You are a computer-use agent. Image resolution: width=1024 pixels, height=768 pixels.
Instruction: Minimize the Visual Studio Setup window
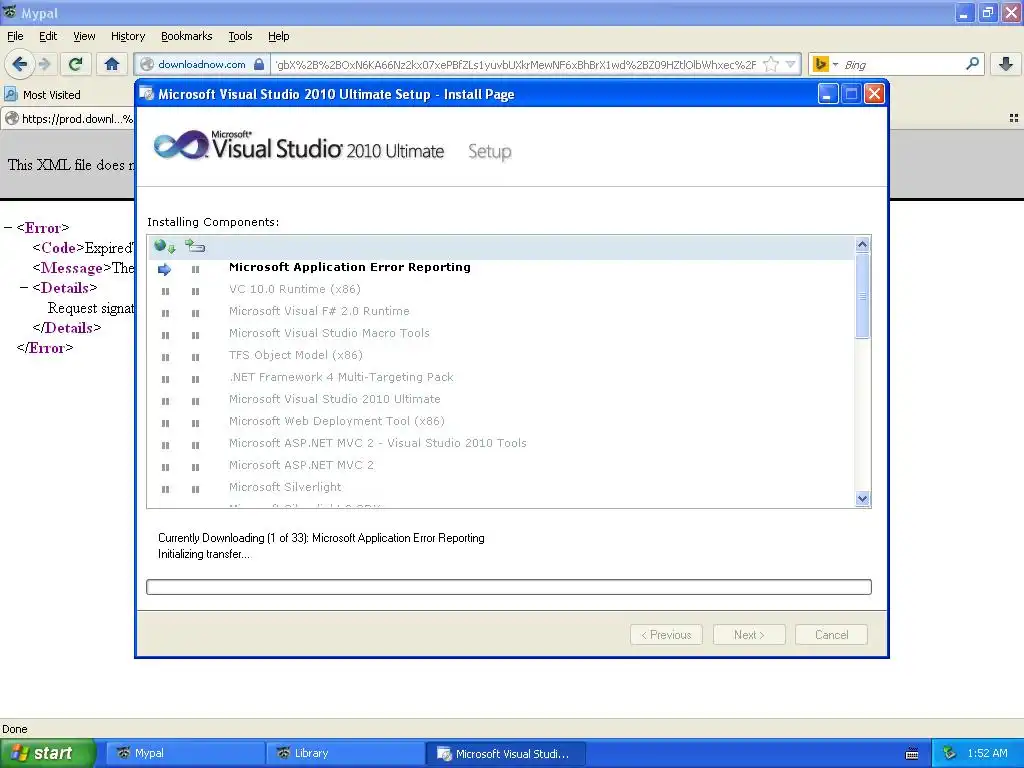827,94
